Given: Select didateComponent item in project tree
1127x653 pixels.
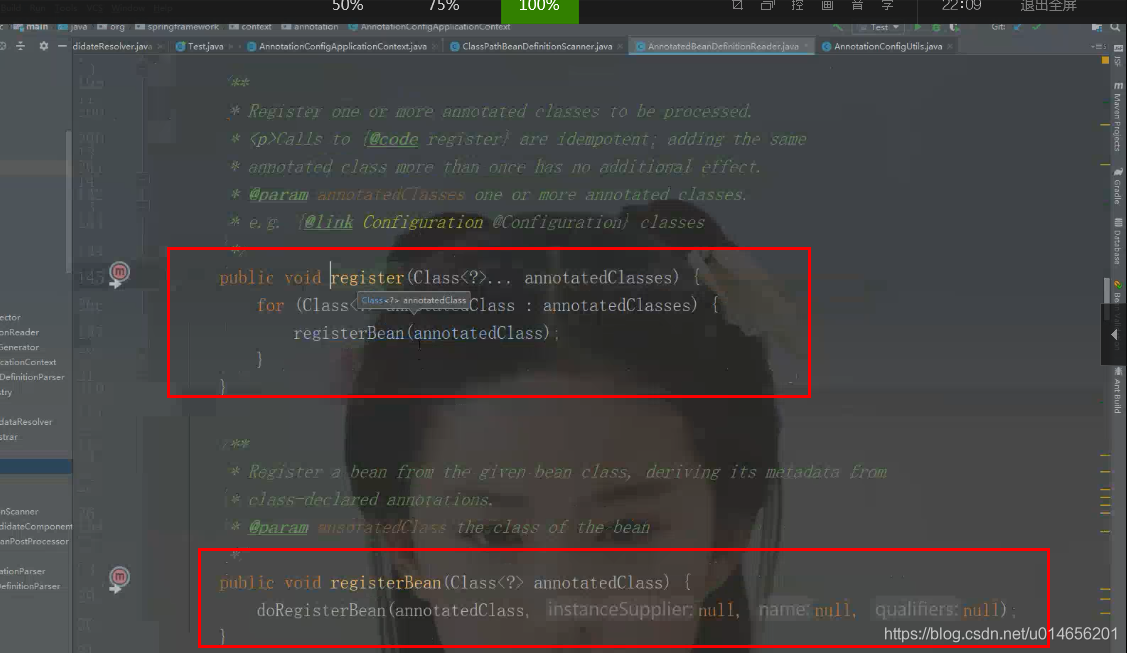Looking at the screenshot, I should tap(36, 527).
